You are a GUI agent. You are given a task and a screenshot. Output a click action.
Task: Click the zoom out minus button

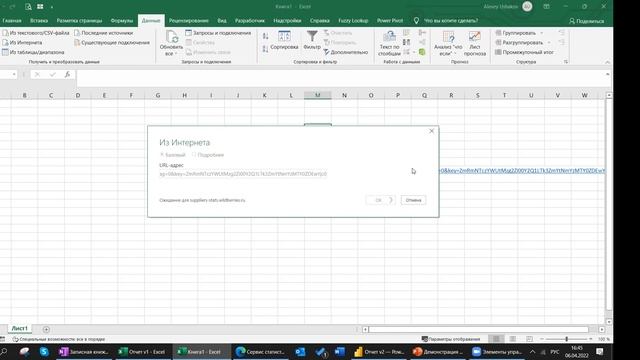pos(542,339)
